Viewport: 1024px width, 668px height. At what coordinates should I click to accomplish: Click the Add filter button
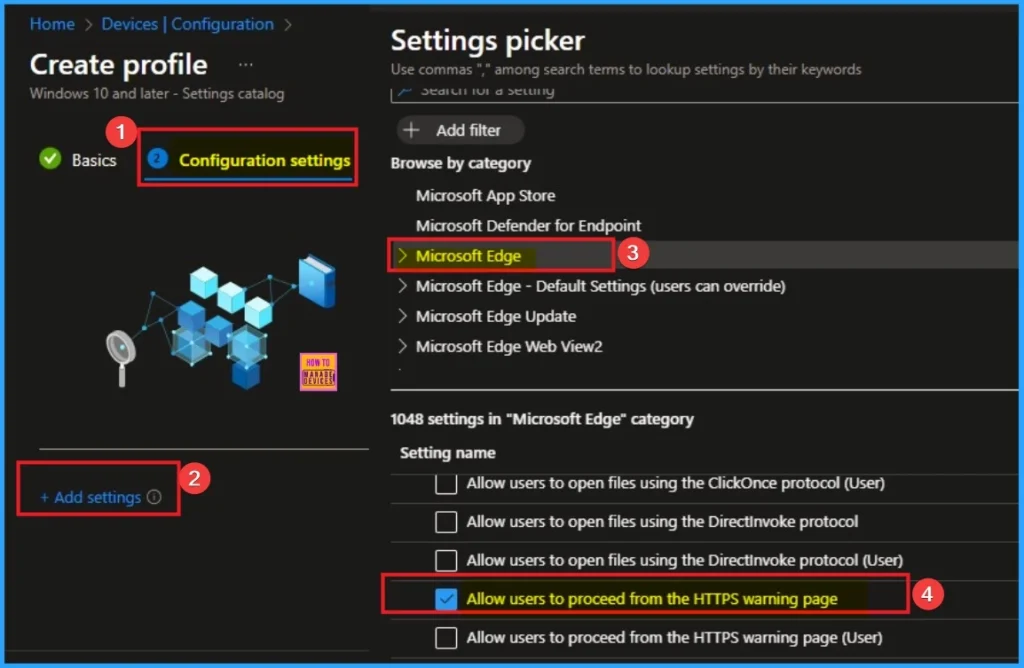click(460, 131)
